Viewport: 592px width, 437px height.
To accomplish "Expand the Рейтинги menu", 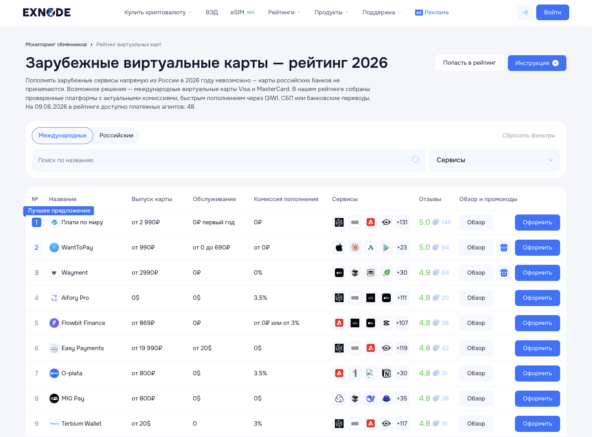I will (284, 12).
